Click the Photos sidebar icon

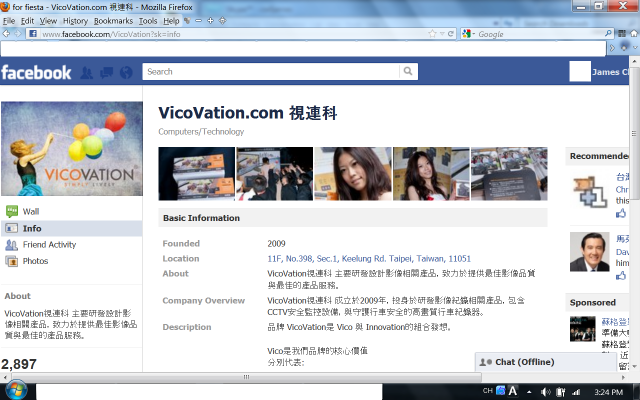[x=11, y=261]
